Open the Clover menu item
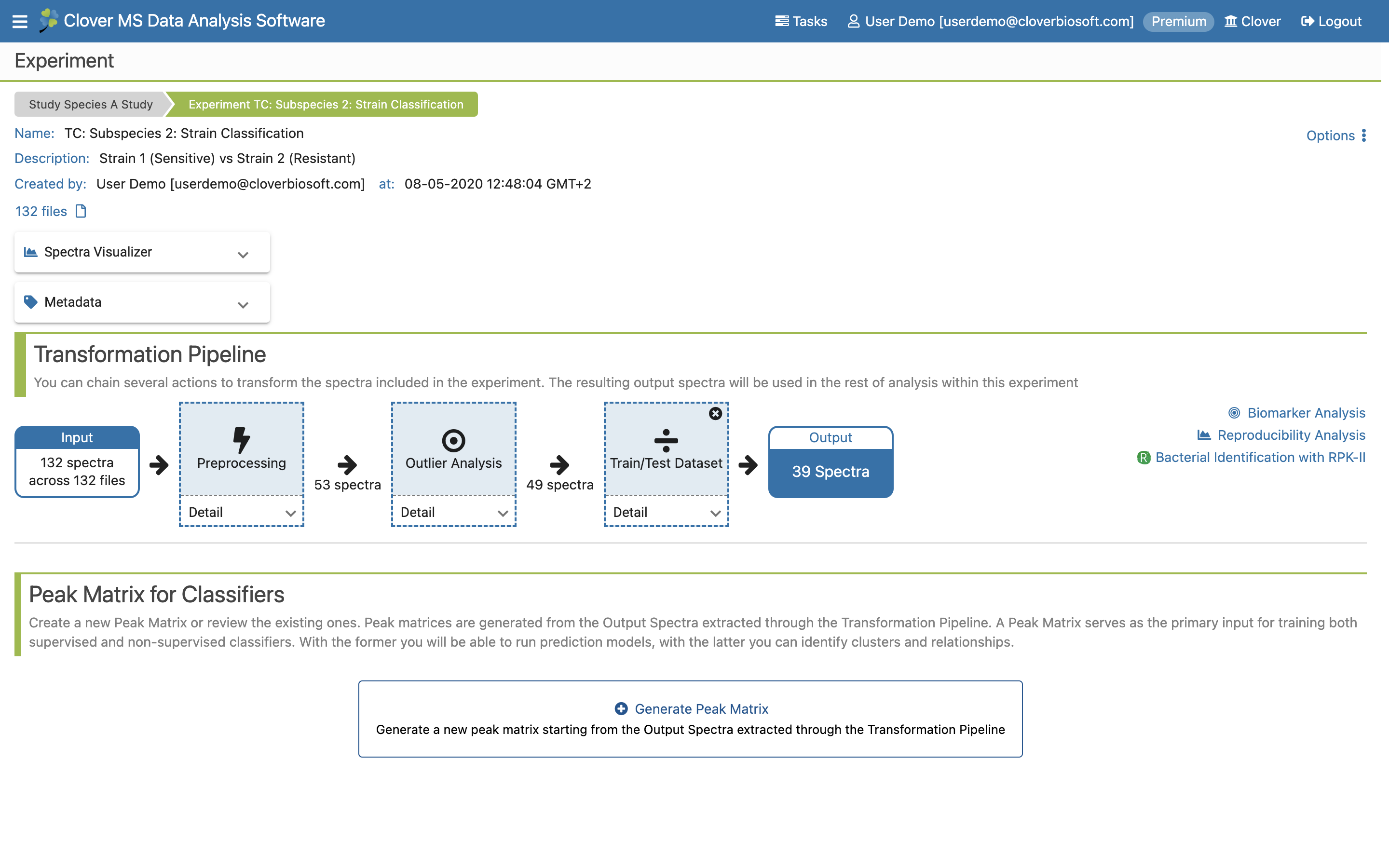Viewport: 1389px width, 868px height. (x=1253, y=21)
